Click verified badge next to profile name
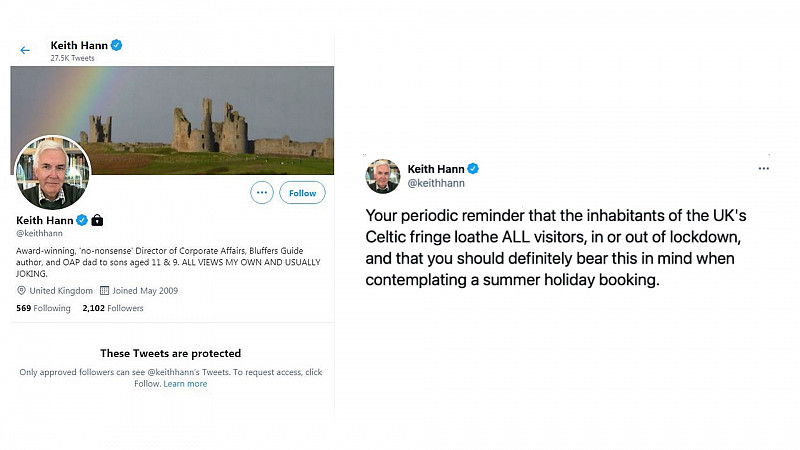The width and height of the screenshot is (800, 450). 82,220
